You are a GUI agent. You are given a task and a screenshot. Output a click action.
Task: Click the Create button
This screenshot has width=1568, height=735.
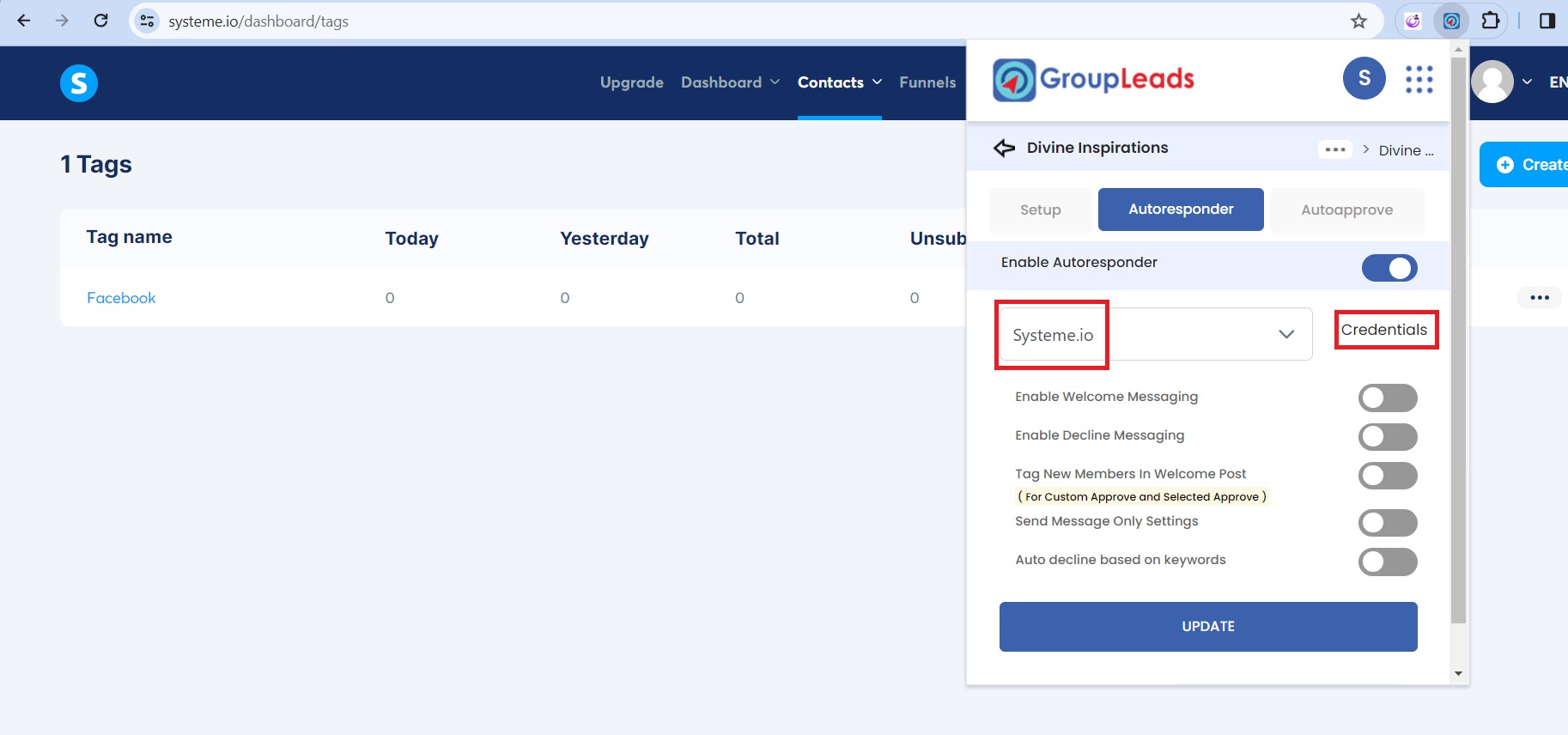1524,164
